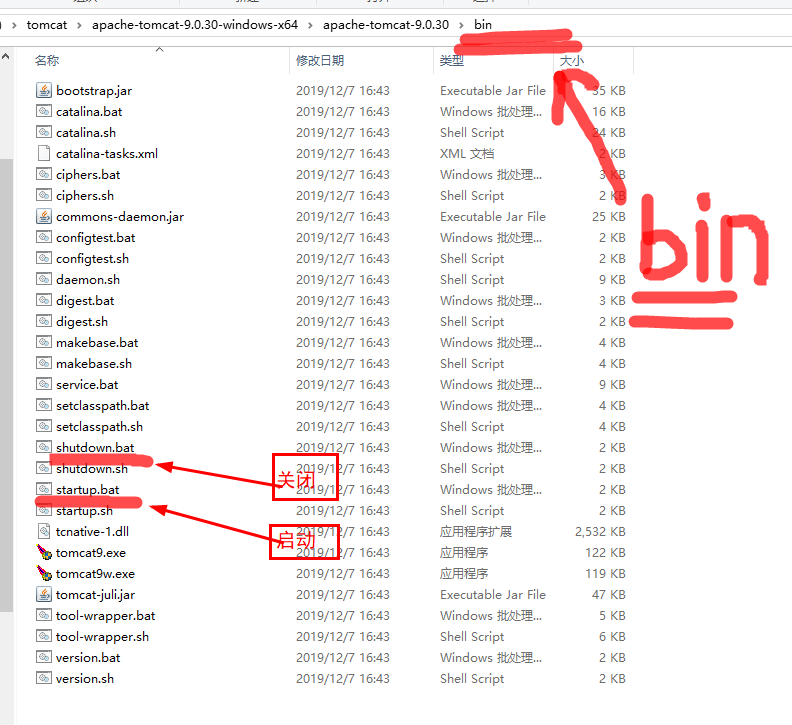Click the bootstrap.jar file name

coord(94,91)
